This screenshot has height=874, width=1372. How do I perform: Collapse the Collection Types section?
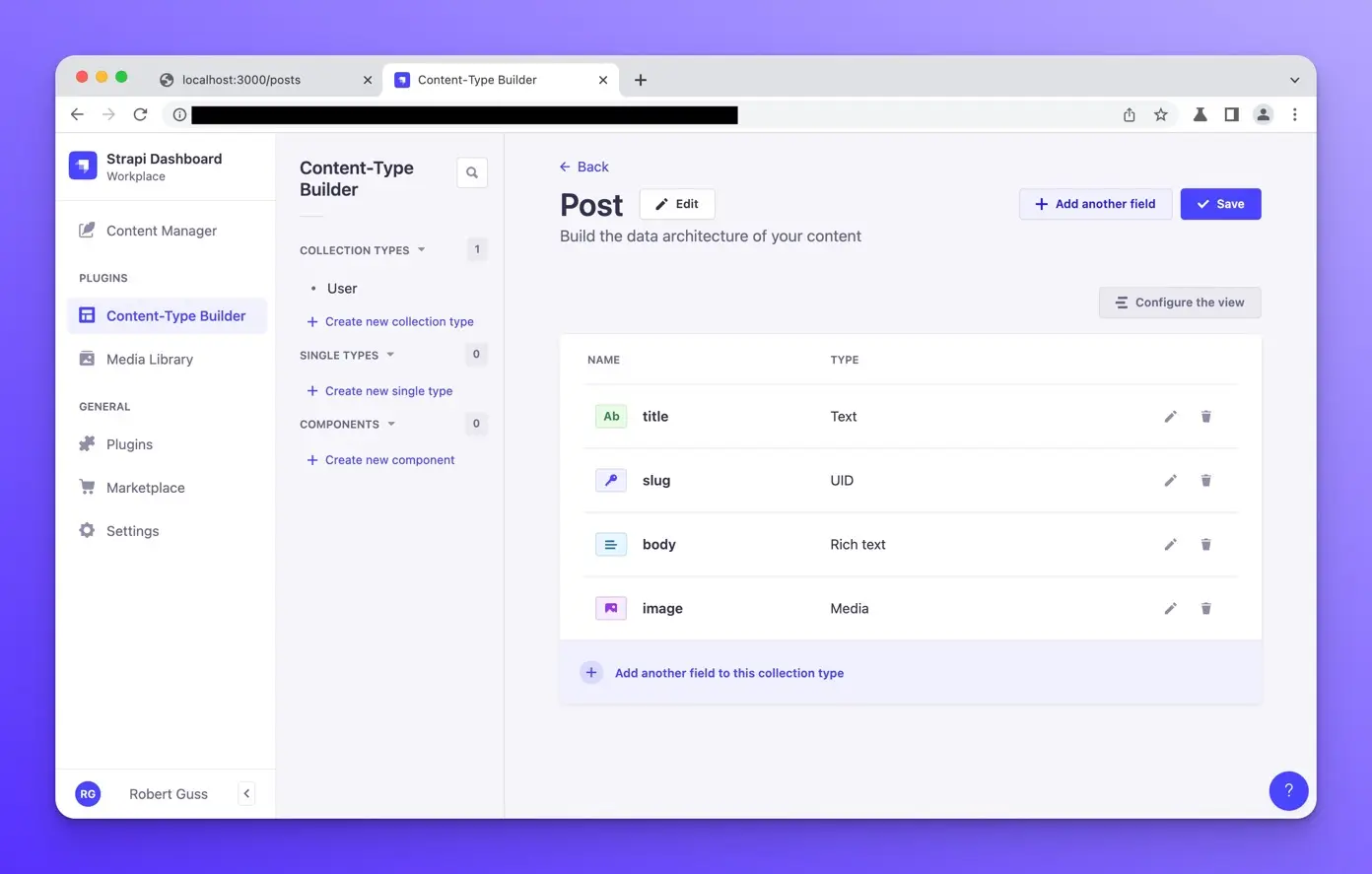pyautogui.click(x=421, y=250)
